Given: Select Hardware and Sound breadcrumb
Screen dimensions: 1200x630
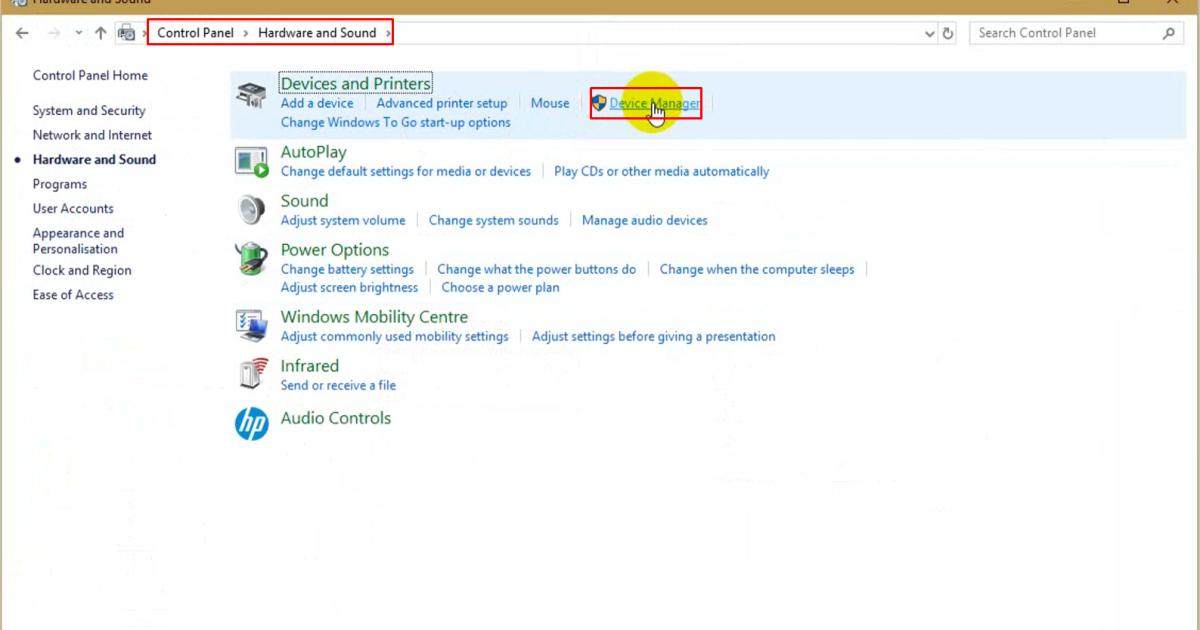Looking at the screenshot, I should point(317,33).
